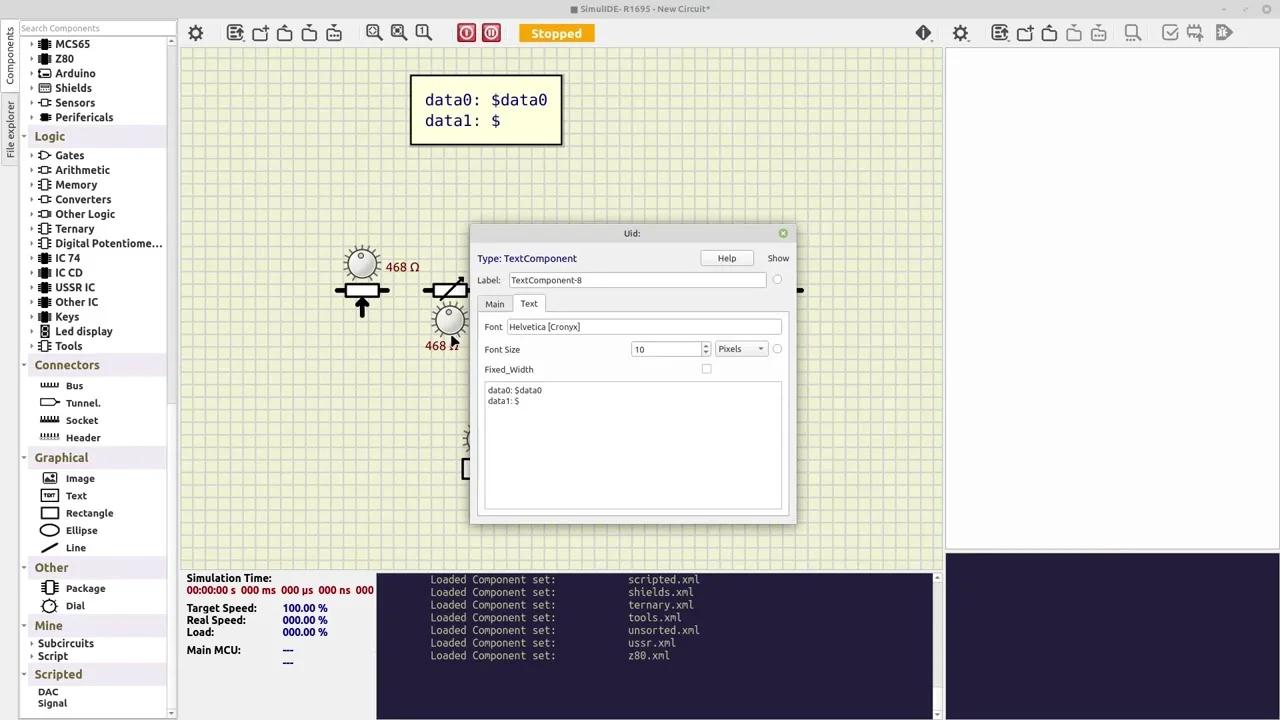Expand Gates tree item
This screenshot has width=1280, height=720.
[32, 155]
